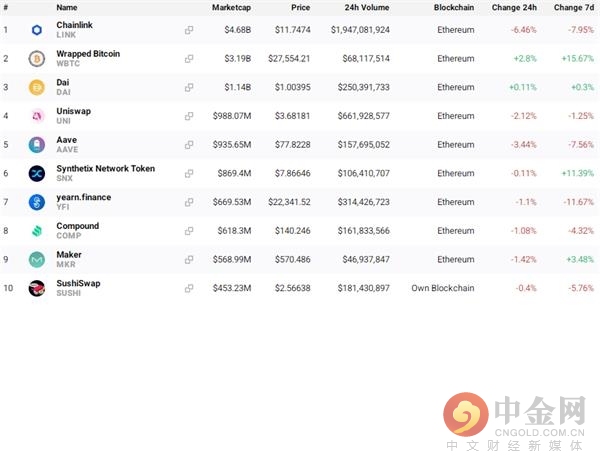Screen dimensions: 600x464
Task: Click the Maker teal M logo
Action: click(x=37, y=259)
